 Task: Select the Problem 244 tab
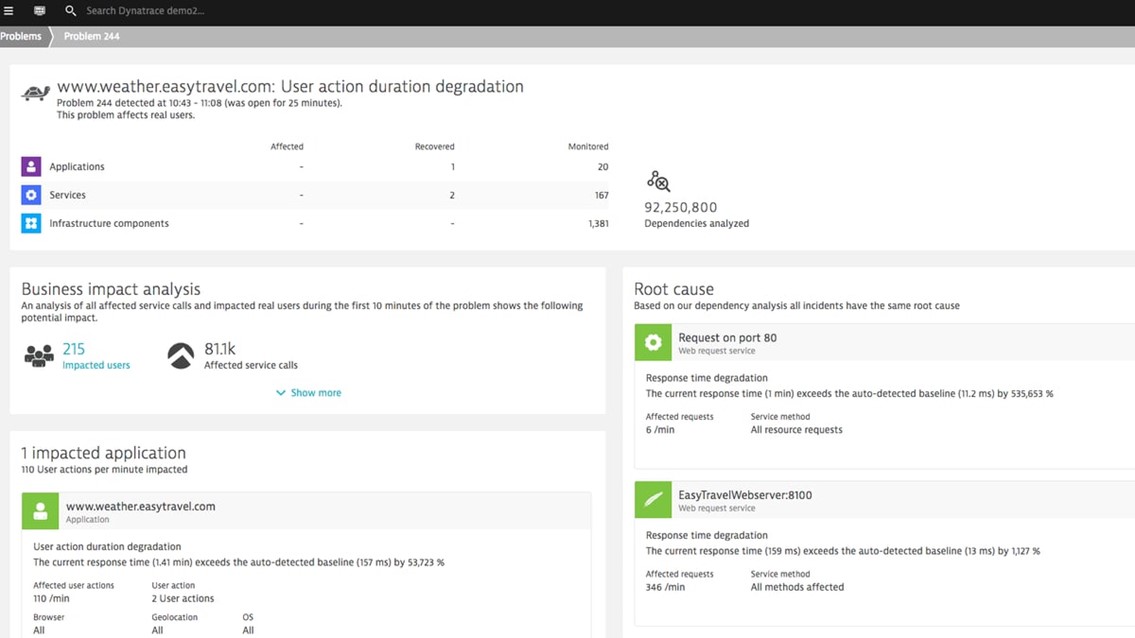pyautogui.click(x=91, y=35)
